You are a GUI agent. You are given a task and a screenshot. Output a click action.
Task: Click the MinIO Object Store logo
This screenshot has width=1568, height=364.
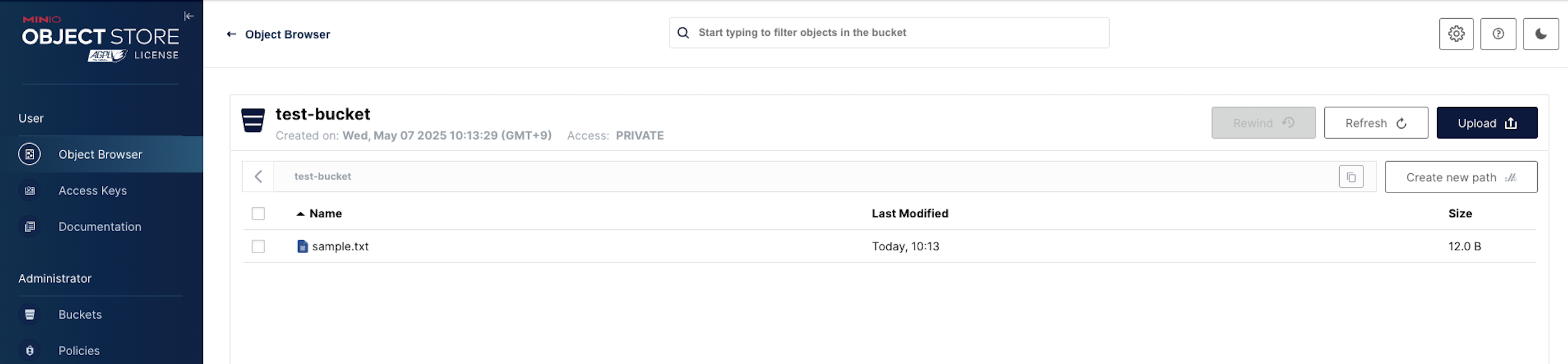pos(101,38)
